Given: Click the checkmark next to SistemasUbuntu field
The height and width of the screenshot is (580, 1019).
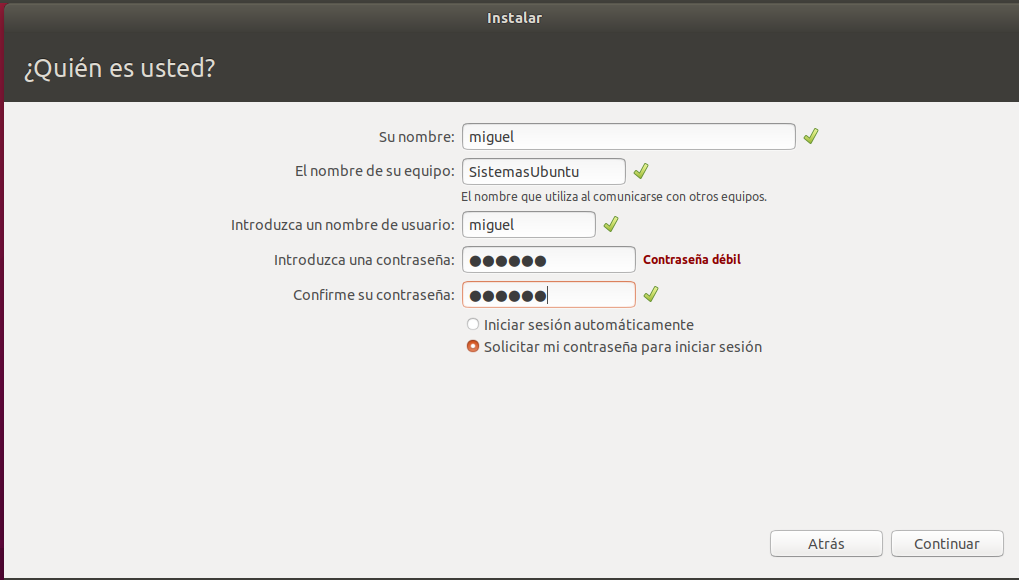Looking at the screenshot, I should 641,171.
